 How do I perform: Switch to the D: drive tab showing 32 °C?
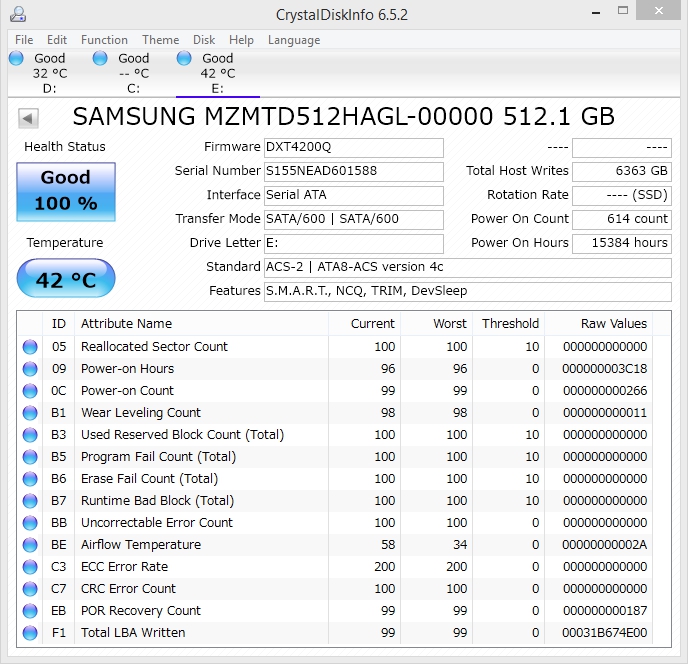point(50,73)
